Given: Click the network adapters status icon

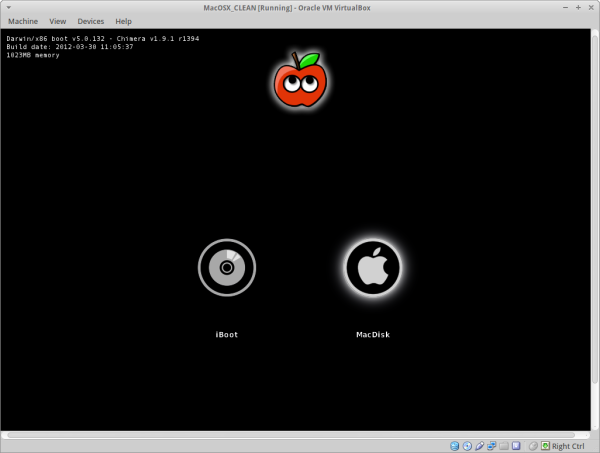Looking at the screenshot, I should (x=492, y=446).
